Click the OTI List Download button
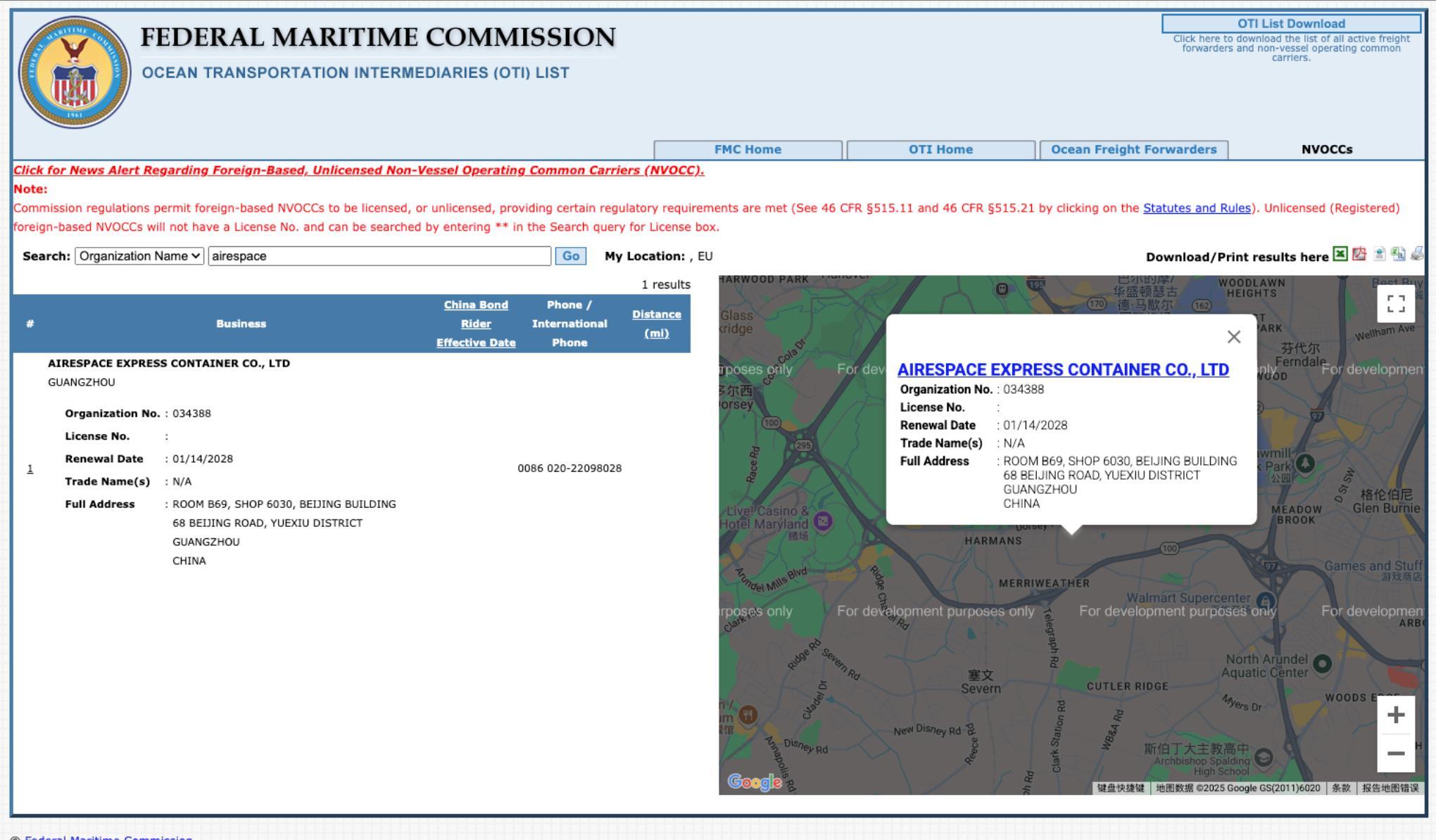The height and width of the screenshot is (840, 1436). point(1291,24)
